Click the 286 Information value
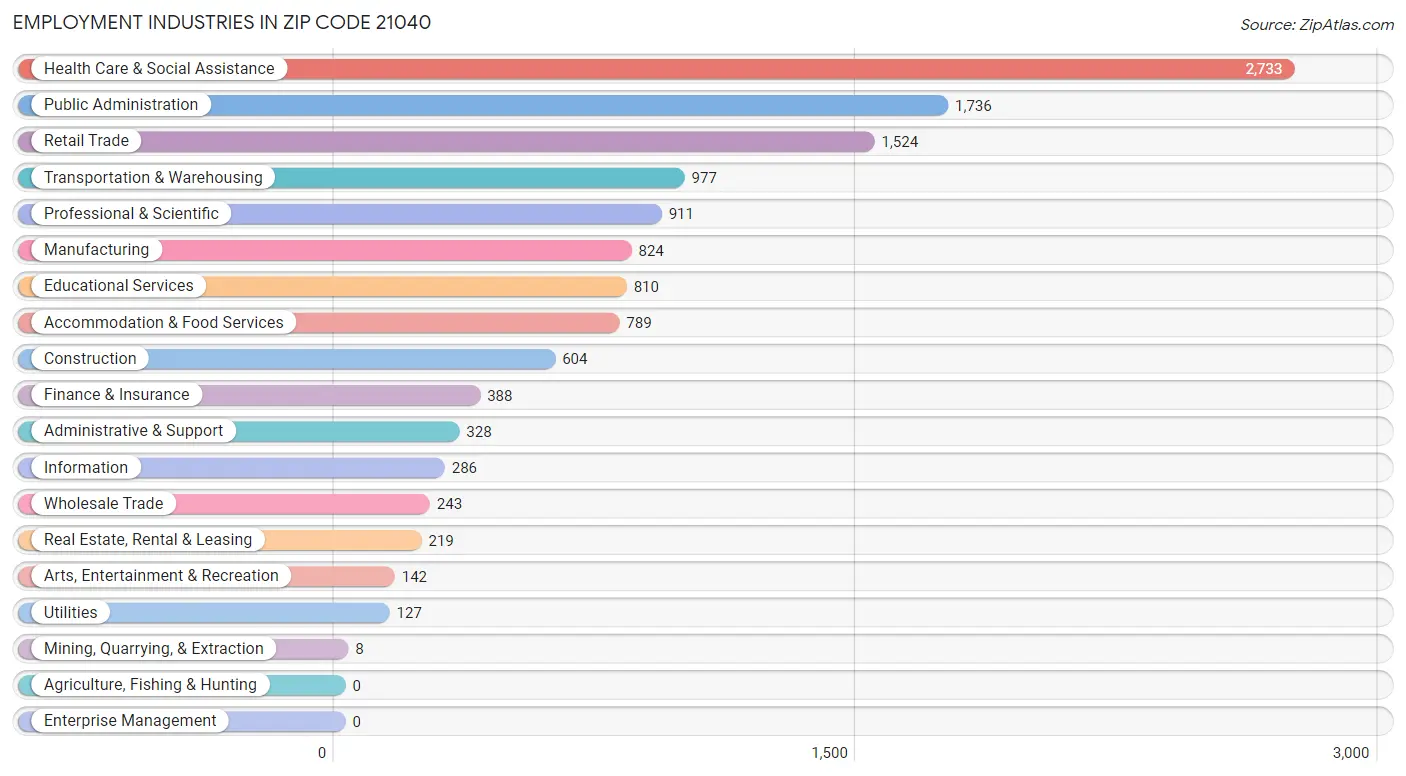 click(x=464, y=468)
